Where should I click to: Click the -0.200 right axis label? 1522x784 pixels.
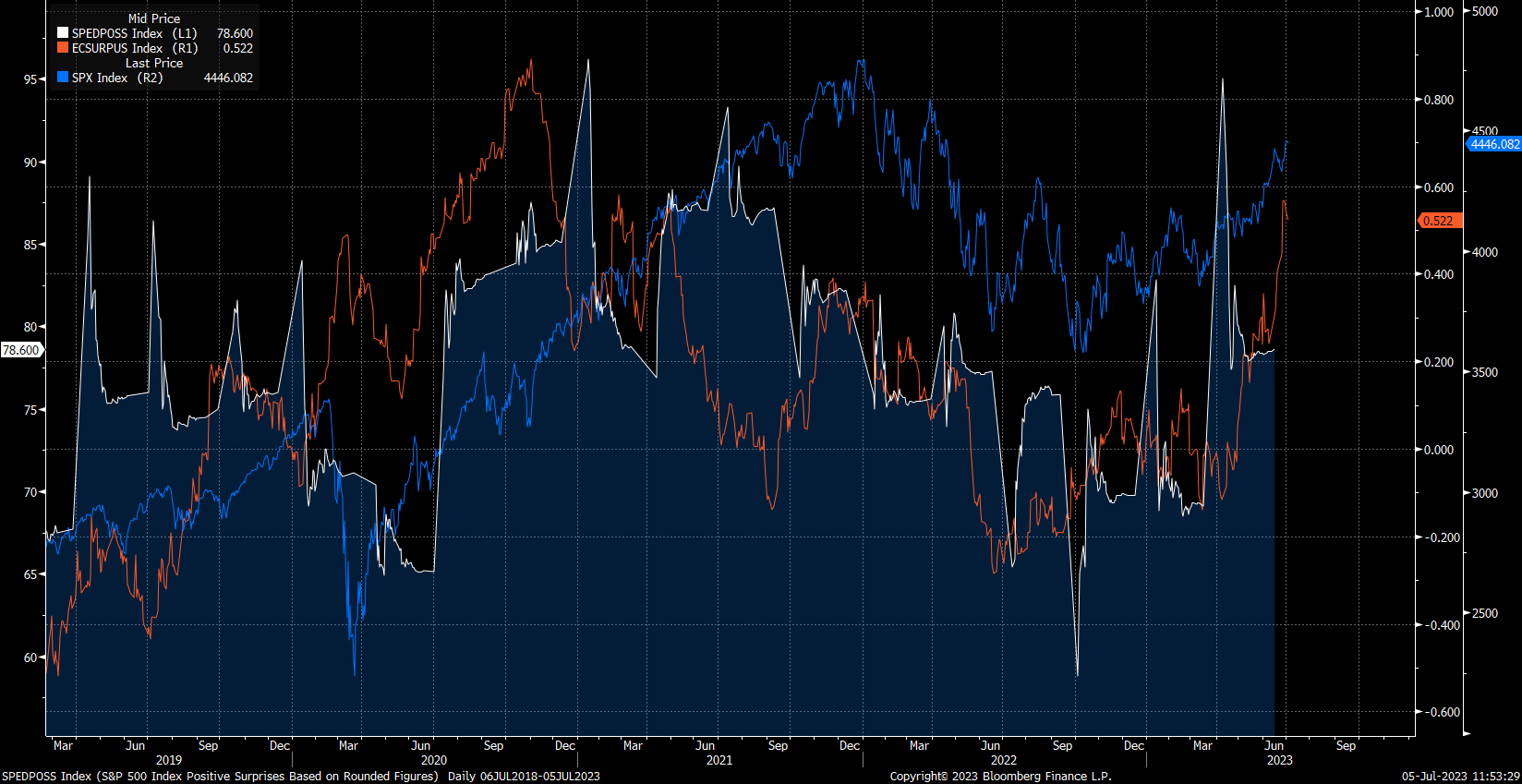pos(1441,537)
